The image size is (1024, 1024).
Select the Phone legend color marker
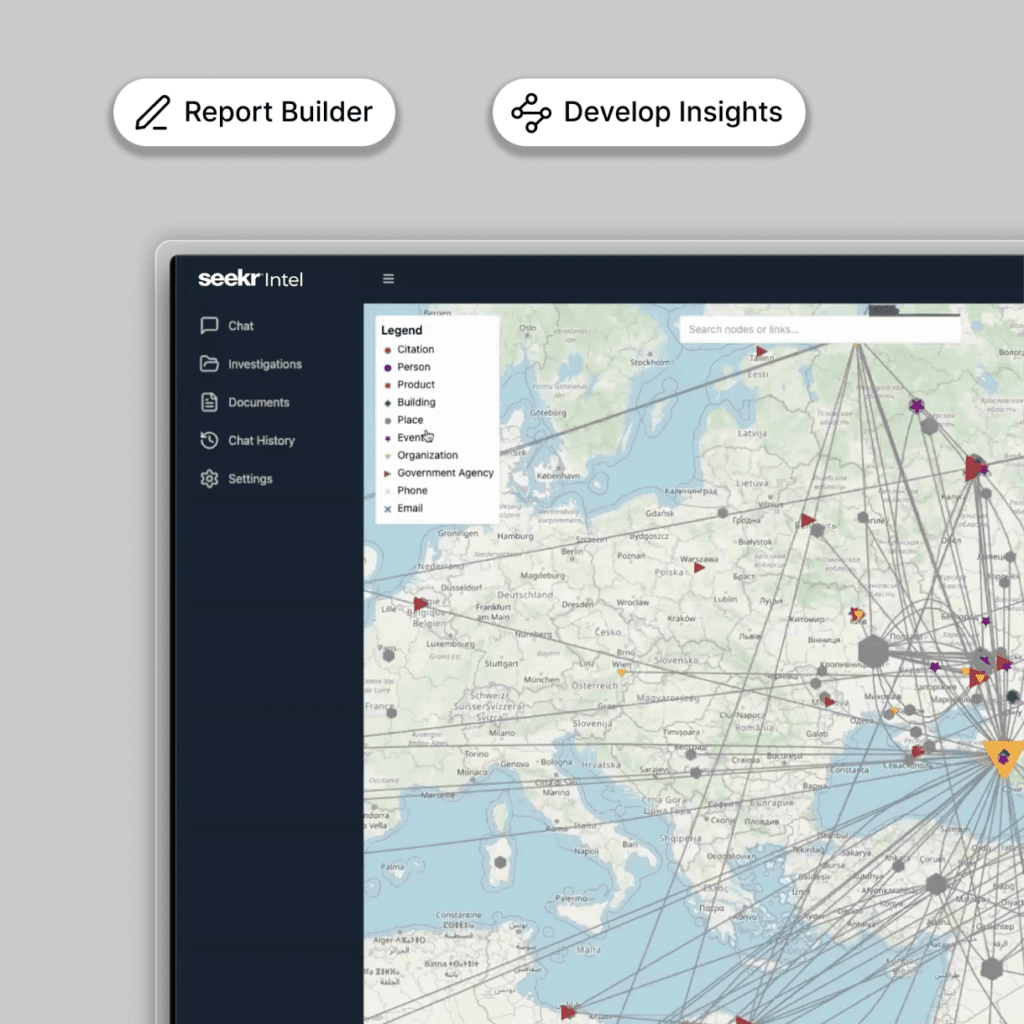click(387, 490)
